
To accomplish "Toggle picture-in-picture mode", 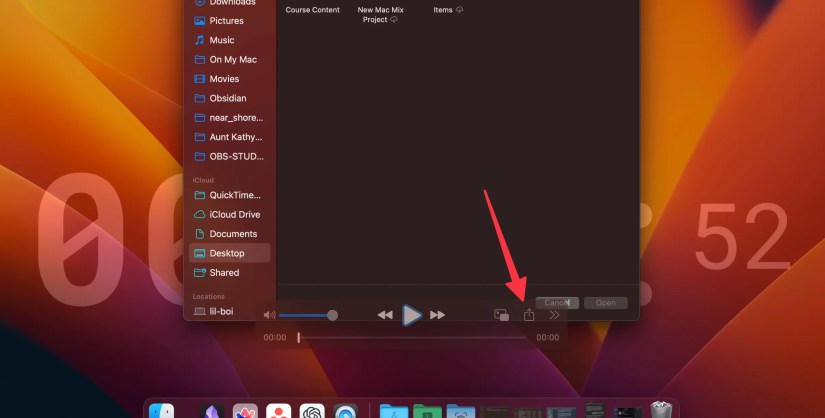I will (501, 315).
